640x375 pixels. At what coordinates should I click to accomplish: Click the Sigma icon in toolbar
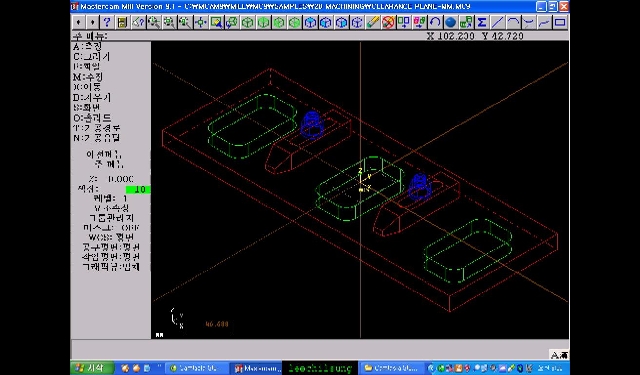pos(482,22)
